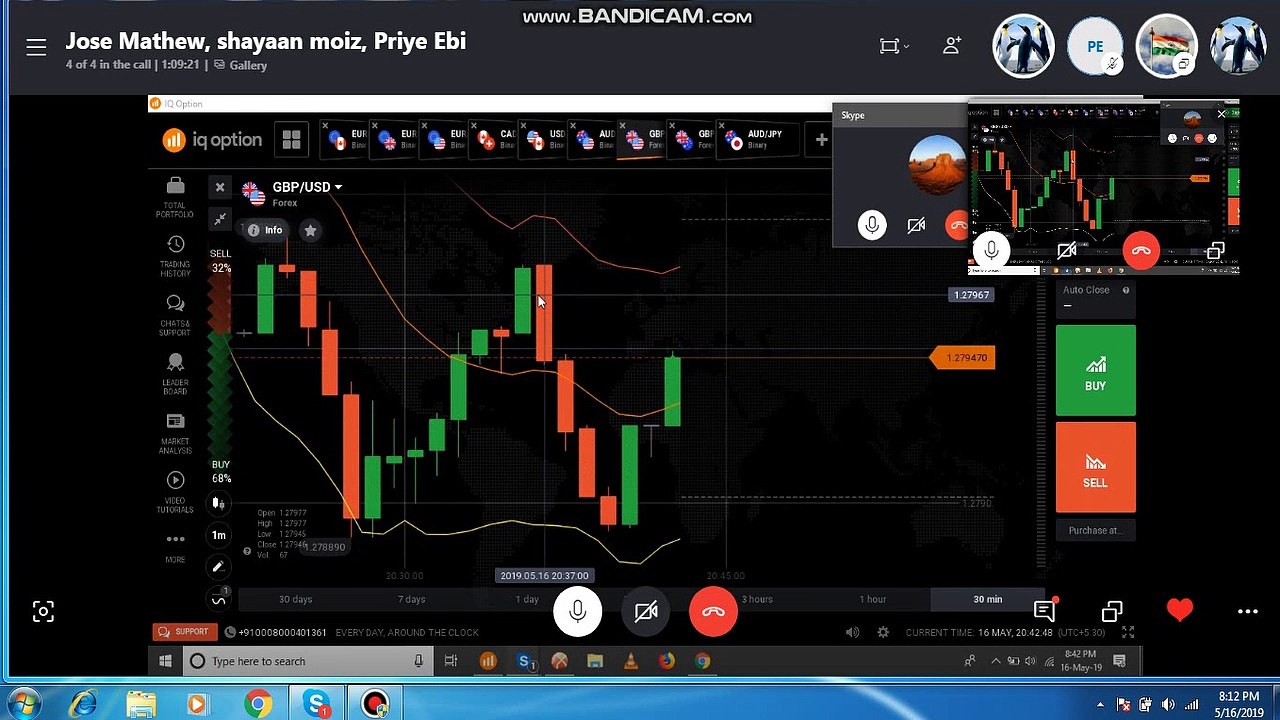This screenshot has width=1280, height=720.
Task: Change the chart type candle icon
Action: click(x=219, y=504)
